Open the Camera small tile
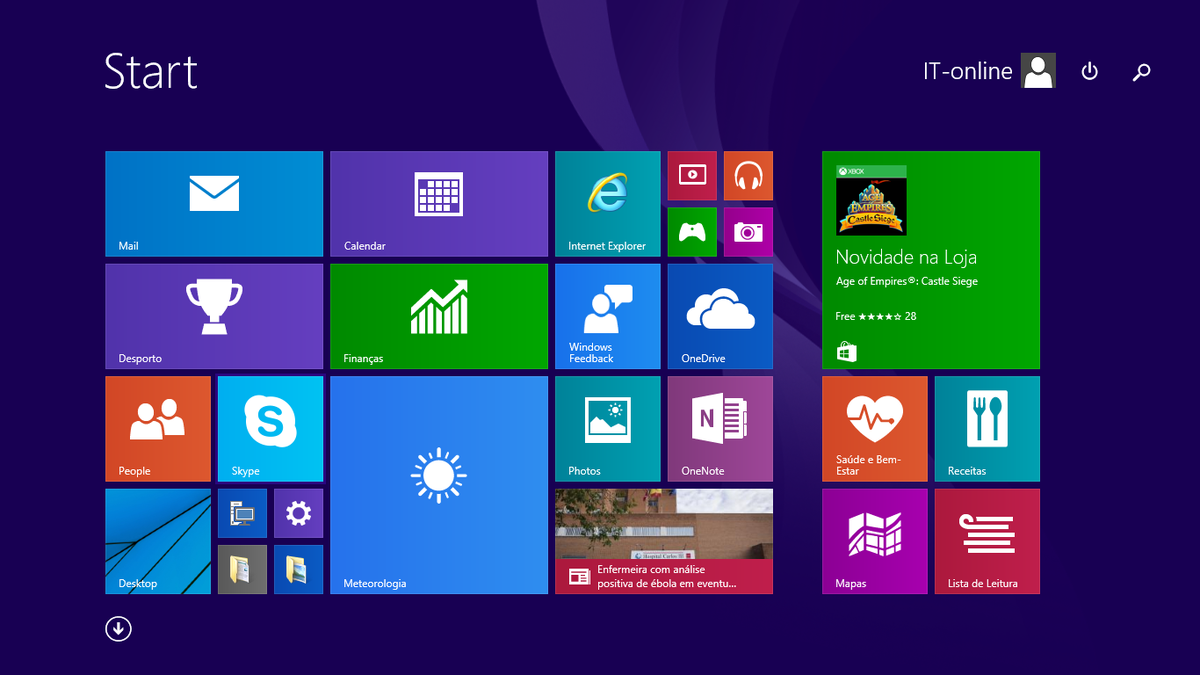This screenshot has width=1200, height=675. pos(748,232)
